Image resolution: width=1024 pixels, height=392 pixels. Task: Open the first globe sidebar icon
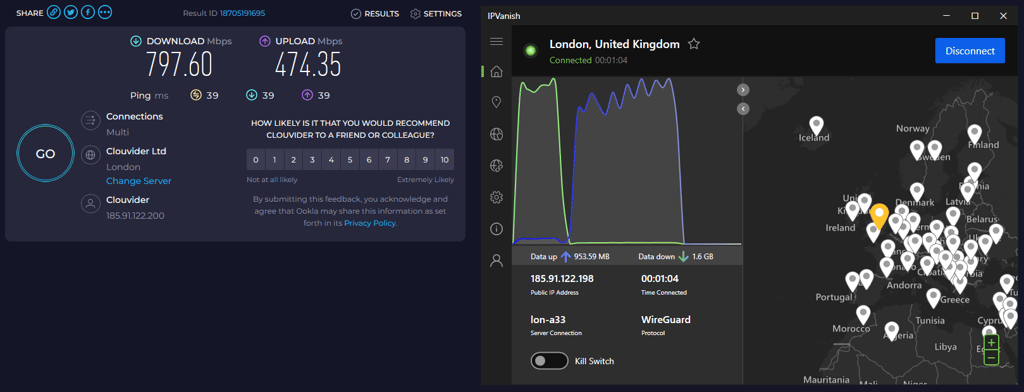pos(496,134)
